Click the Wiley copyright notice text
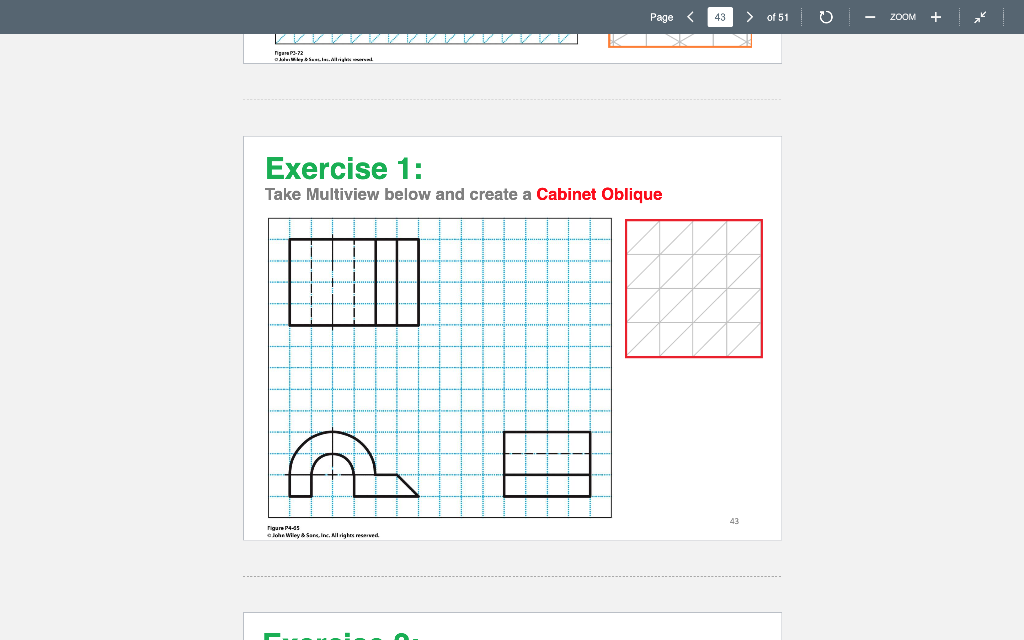Viewport: 1024px width, 640px height. coord(322,536)
